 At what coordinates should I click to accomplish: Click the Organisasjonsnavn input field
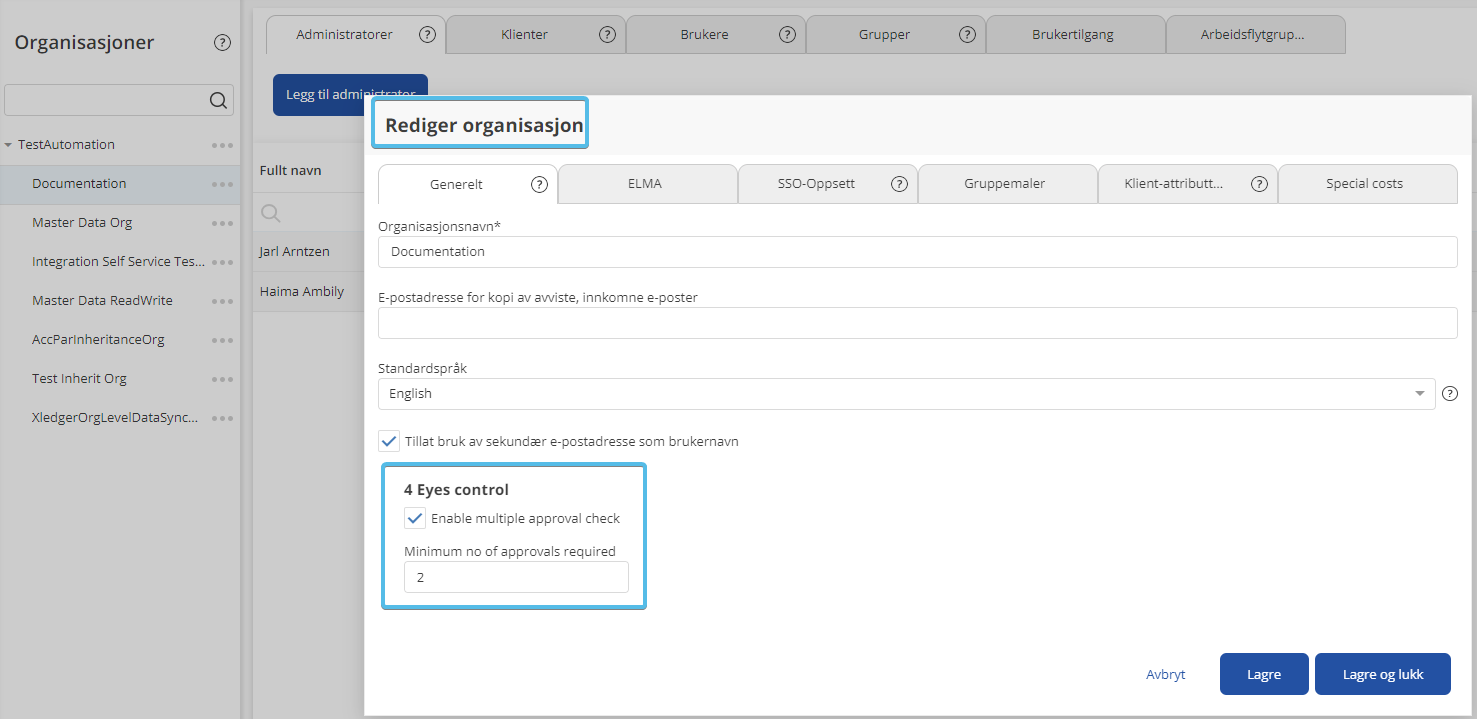917,252
